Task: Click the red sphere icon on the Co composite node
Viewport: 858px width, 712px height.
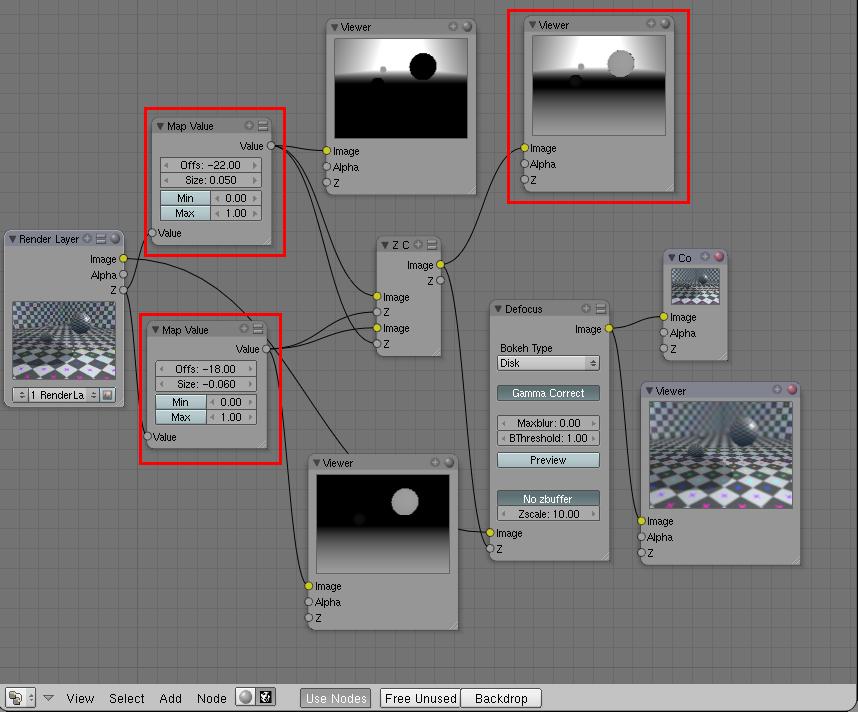Action: [719, 256]
